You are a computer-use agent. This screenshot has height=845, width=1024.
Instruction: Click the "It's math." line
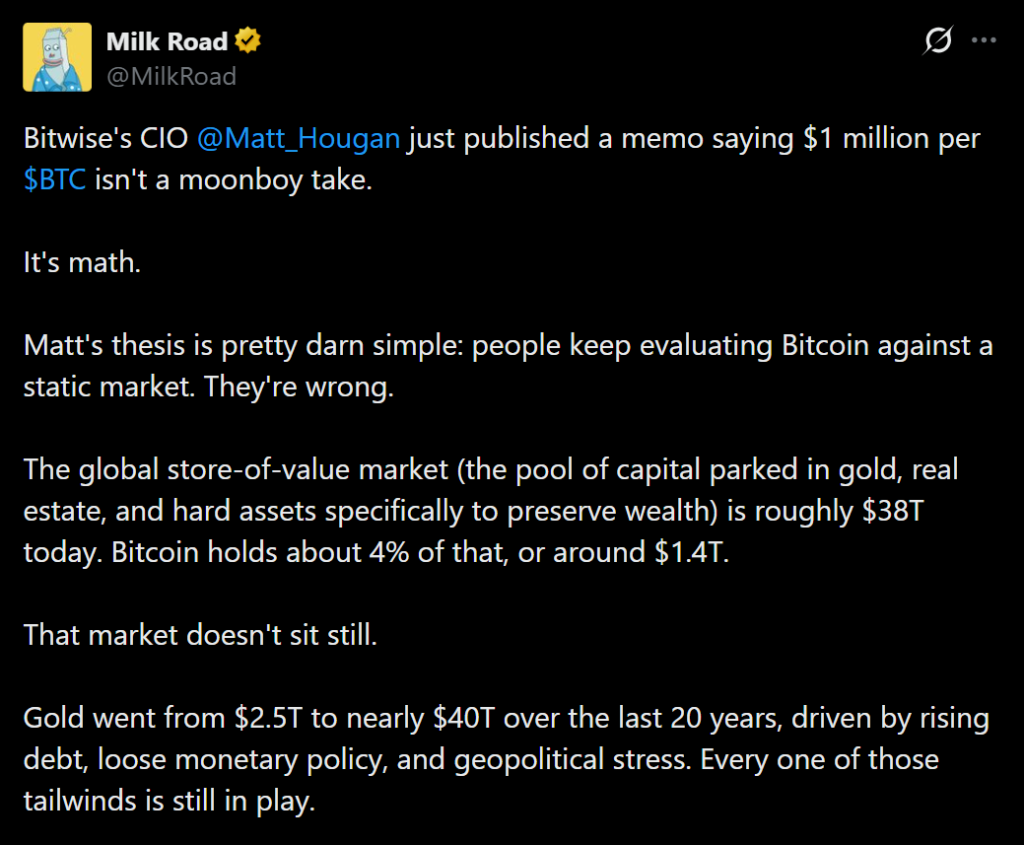[82, 262]
